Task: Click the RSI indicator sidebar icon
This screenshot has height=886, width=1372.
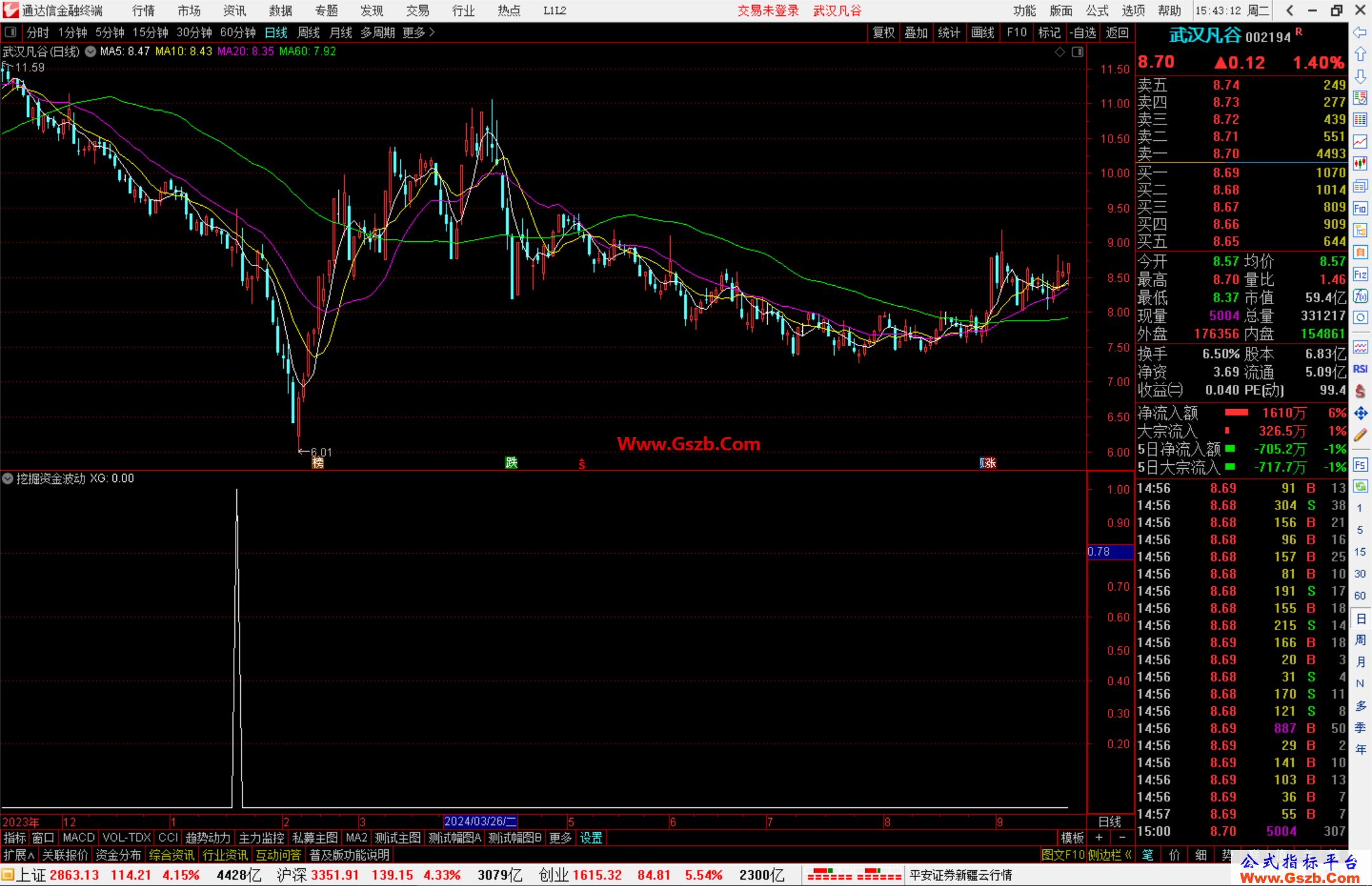Action: point(1360,369)
